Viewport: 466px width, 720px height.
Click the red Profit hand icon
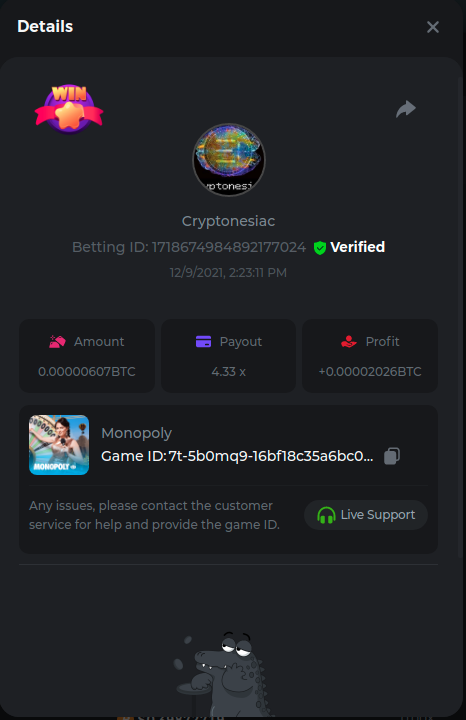tap(349, 342)
